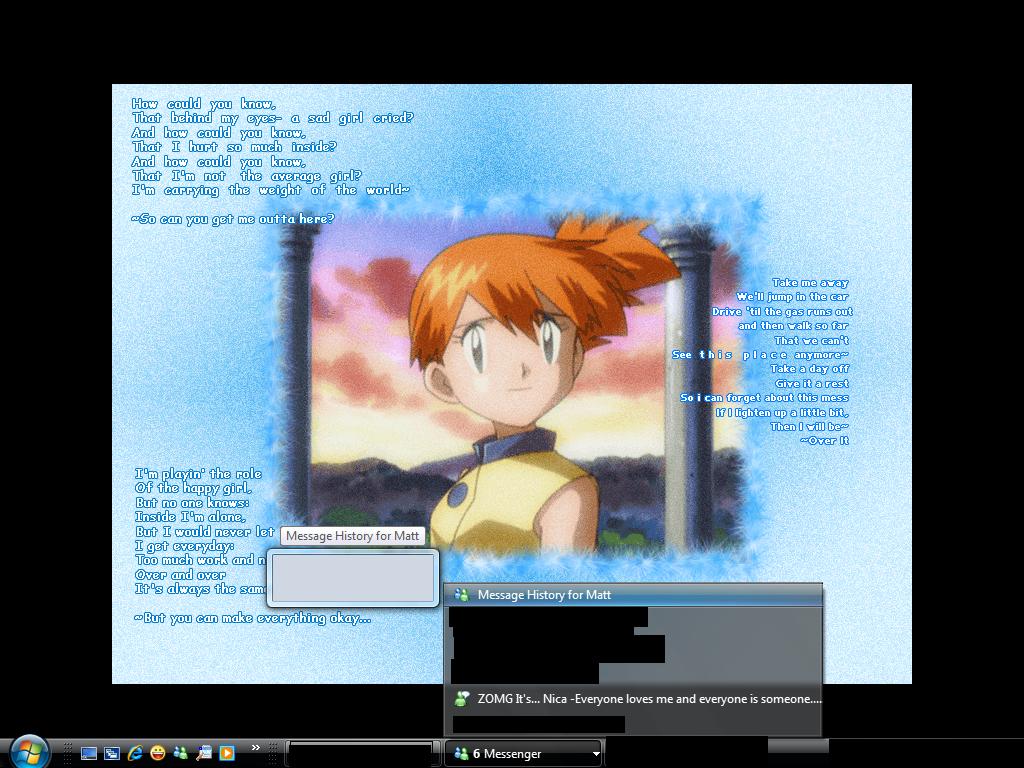Viewport: 1024px width, 768px height.
Task: Open the notepad quick launch icon
Action: click(x=204, y=753)
